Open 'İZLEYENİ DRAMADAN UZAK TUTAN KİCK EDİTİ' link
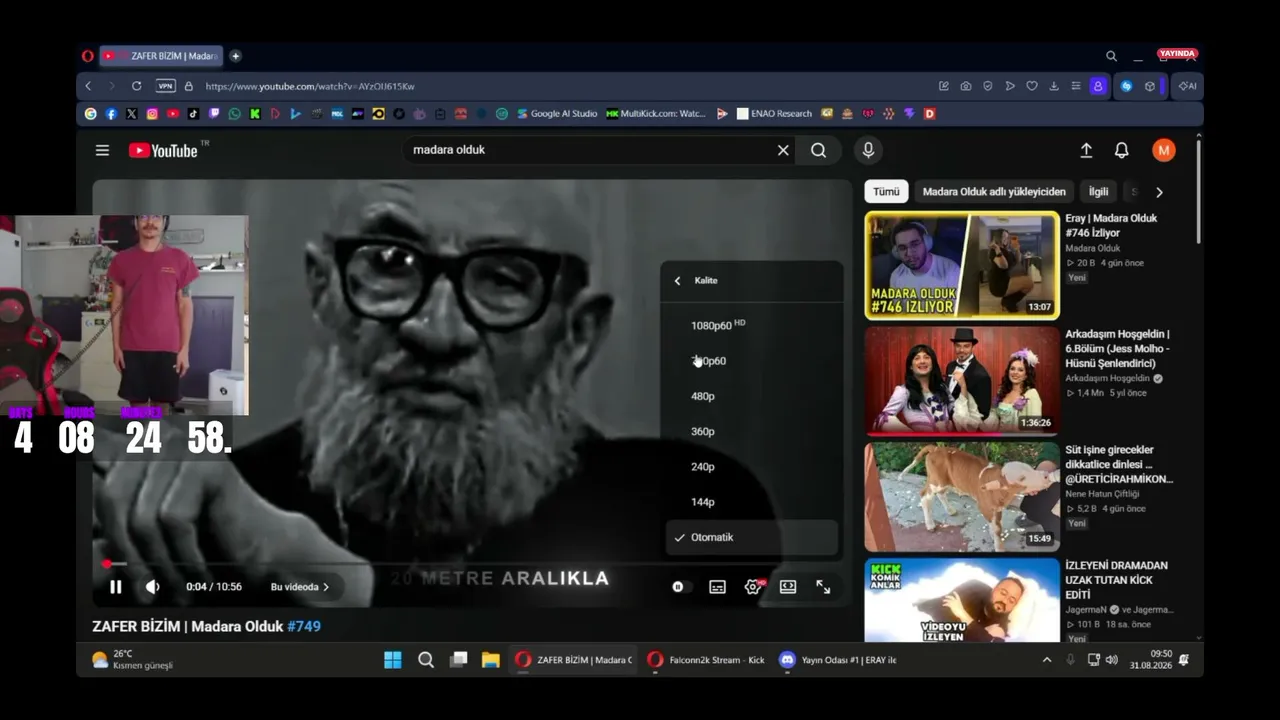The height and width of the screenshot is (720, 1280). pyautogui.click(x=1116, y=580)
